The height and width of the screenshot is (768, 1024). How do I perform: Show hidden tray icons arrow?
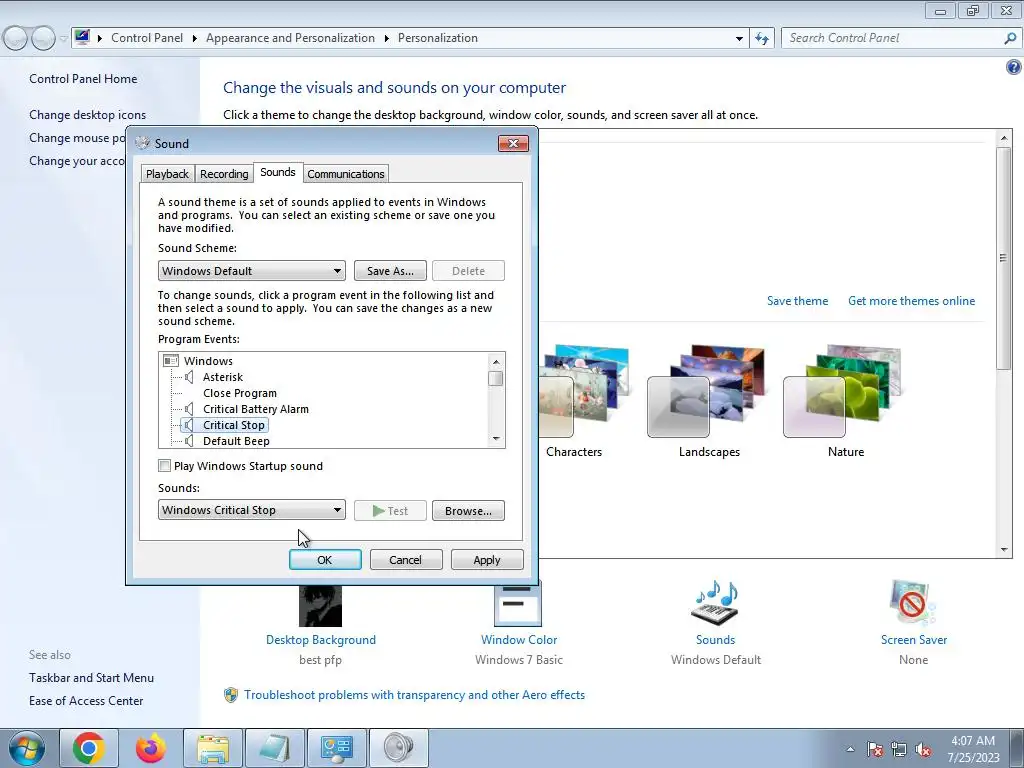tap(850, 749)
